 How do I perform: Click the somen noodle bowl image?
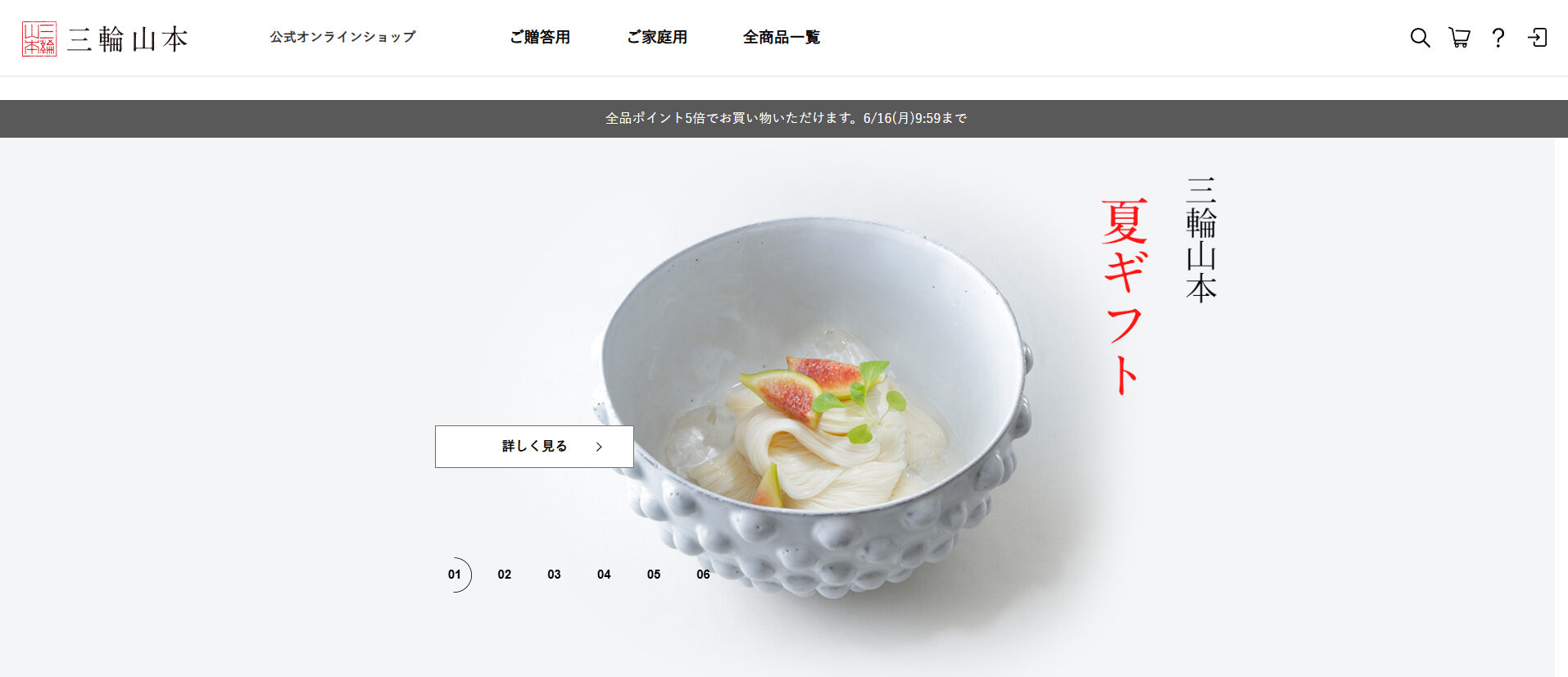(x=813, y=406)
